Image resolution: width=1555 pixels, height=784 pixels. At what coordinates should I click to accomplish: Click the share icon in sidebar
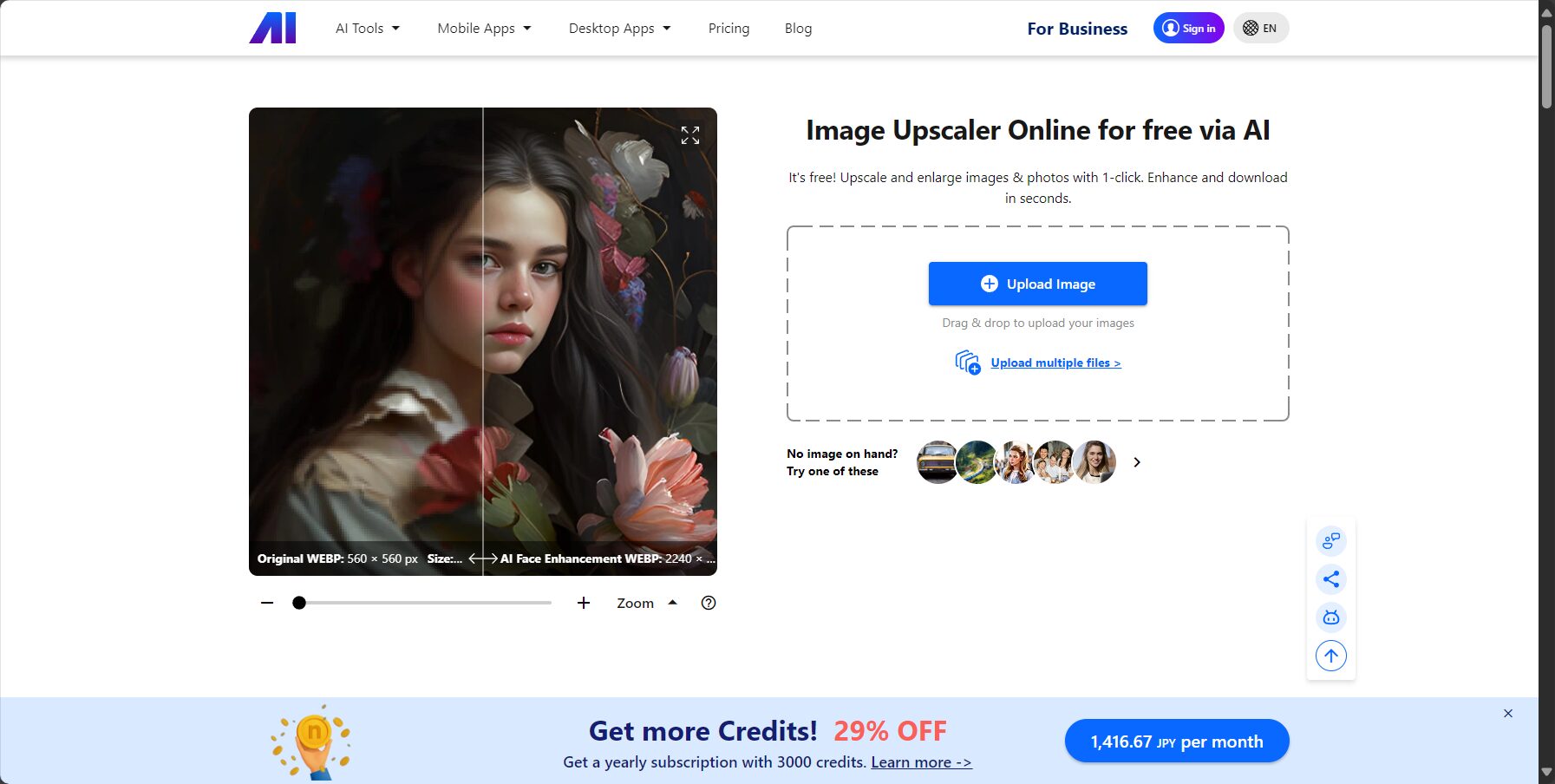[x=1331, y=579]
